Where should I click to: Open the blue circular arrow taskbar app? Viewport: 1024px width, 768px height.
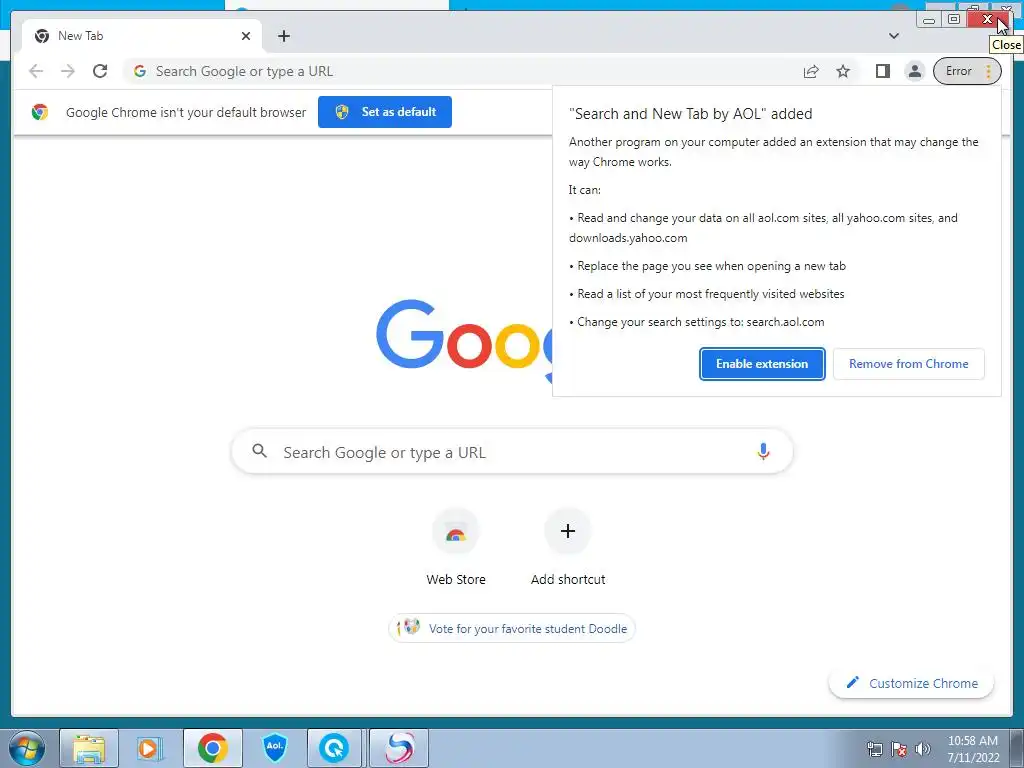coord(334,748)
